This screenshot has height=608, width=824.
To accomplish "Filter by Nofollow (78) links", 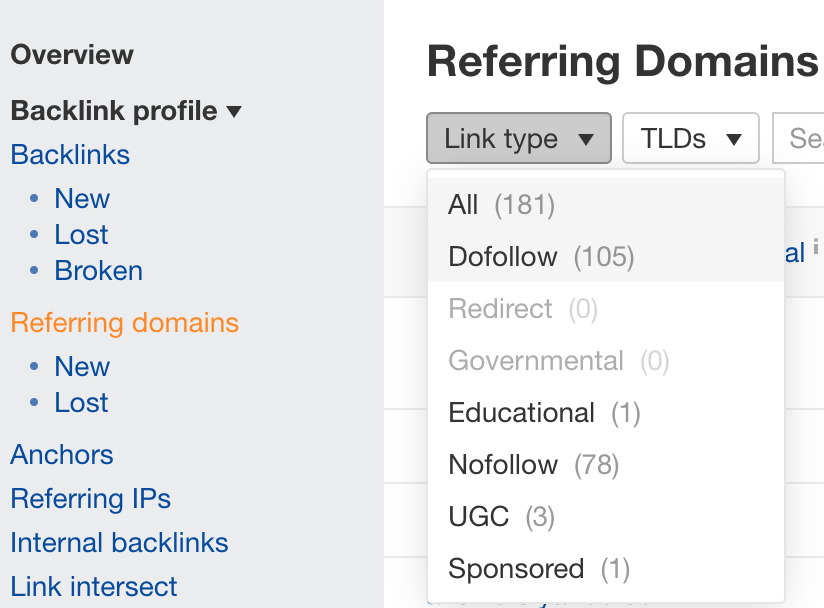I will (x=533, y=465).
